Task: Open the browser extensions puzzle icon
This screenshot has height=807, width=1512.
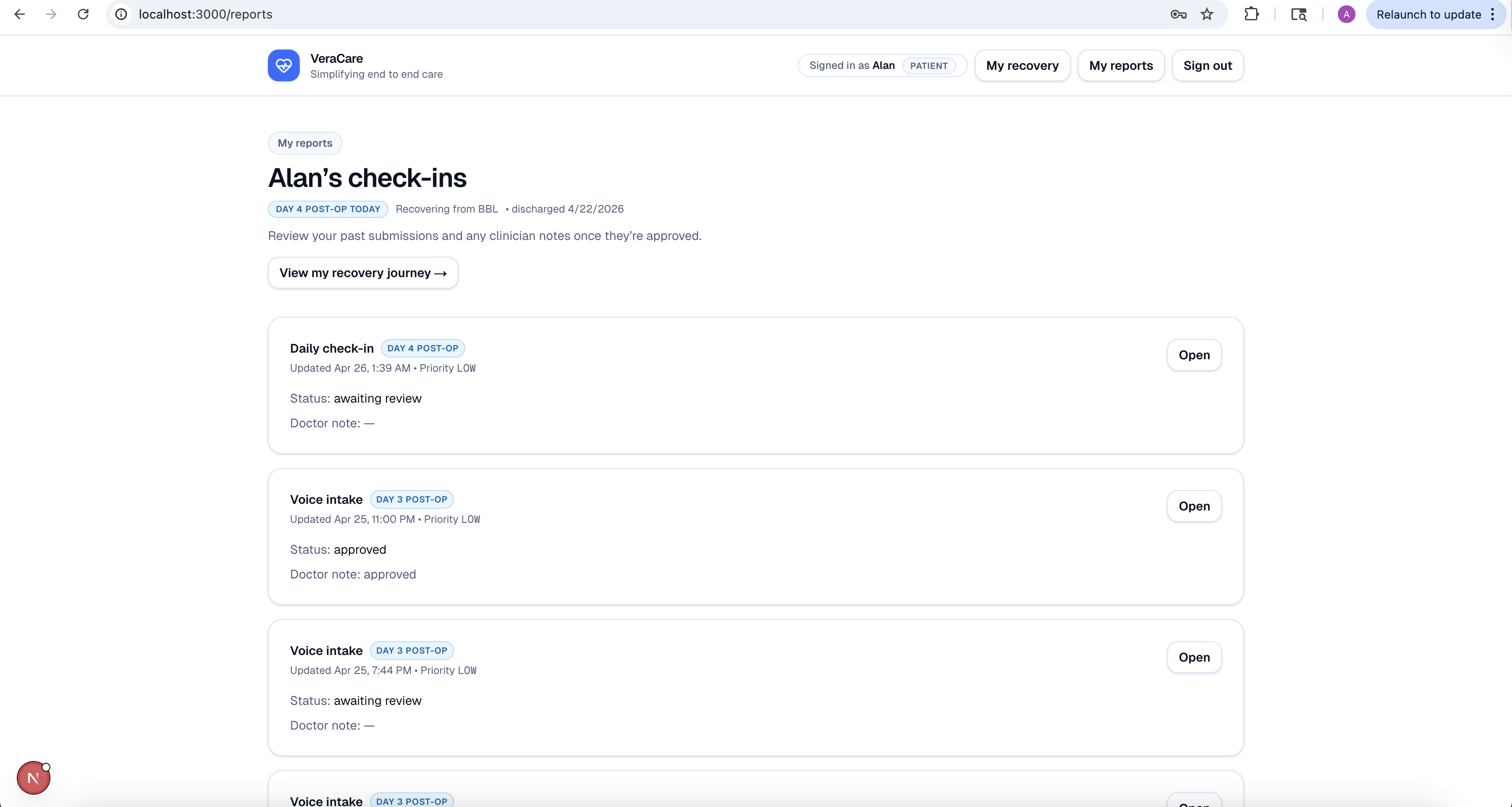Action: [1252, 14]
